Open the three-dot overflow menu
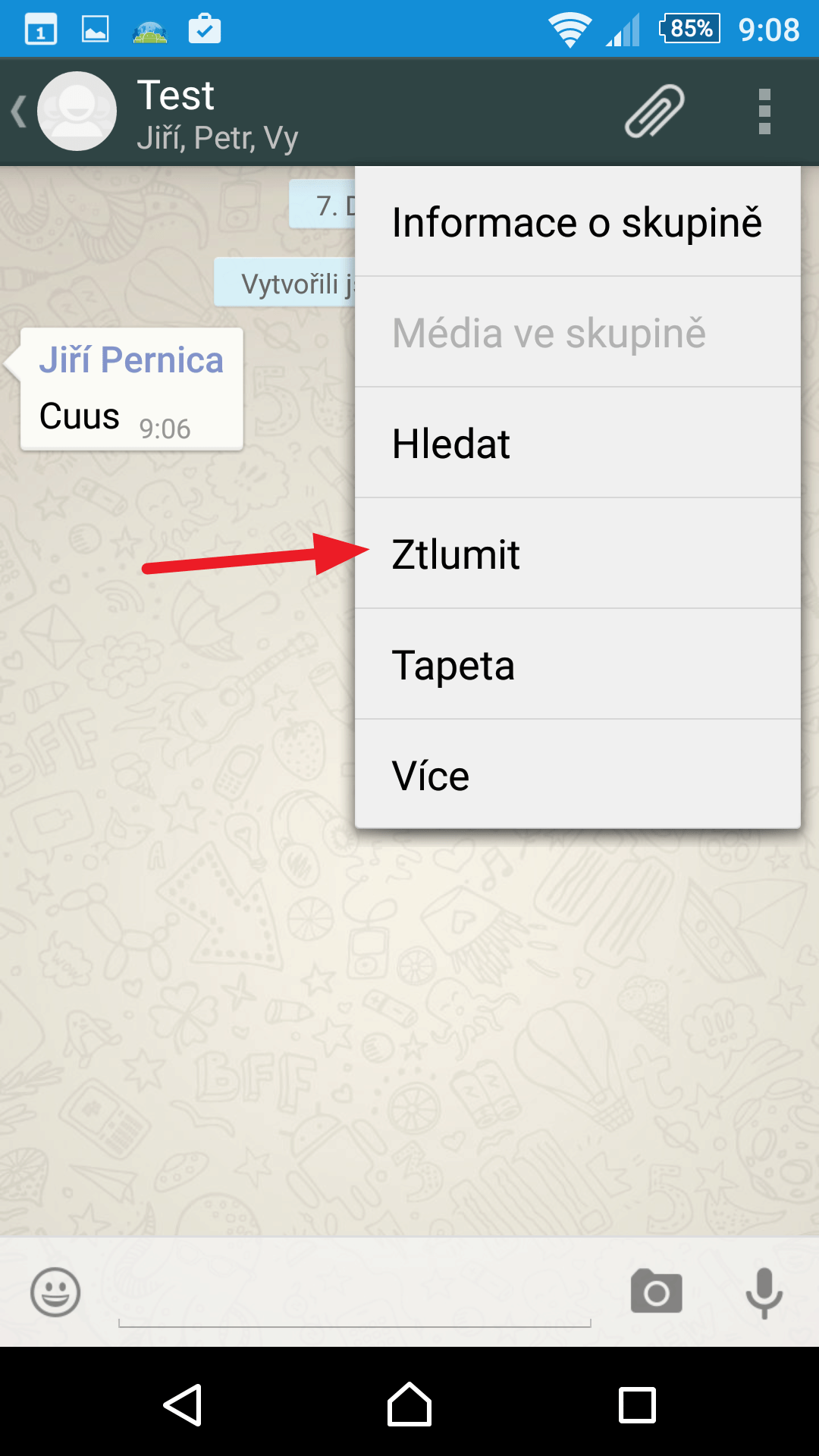This screenshot has width=819, height=1456. [764, 111]
